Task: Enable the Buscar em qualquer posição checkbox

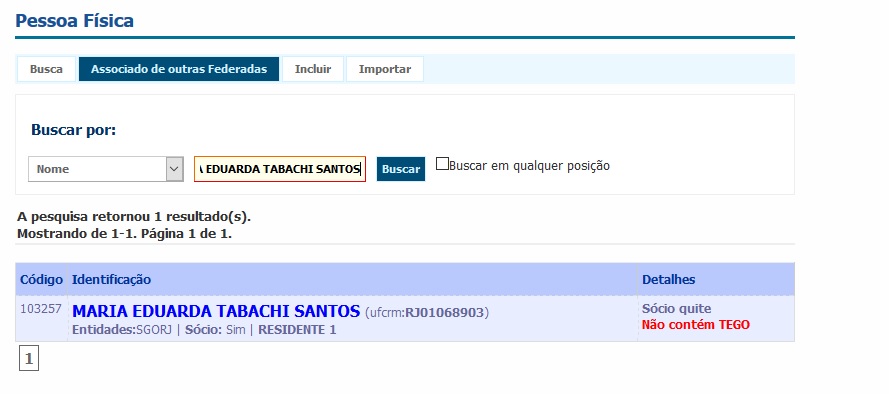Action: click(442, 165)
